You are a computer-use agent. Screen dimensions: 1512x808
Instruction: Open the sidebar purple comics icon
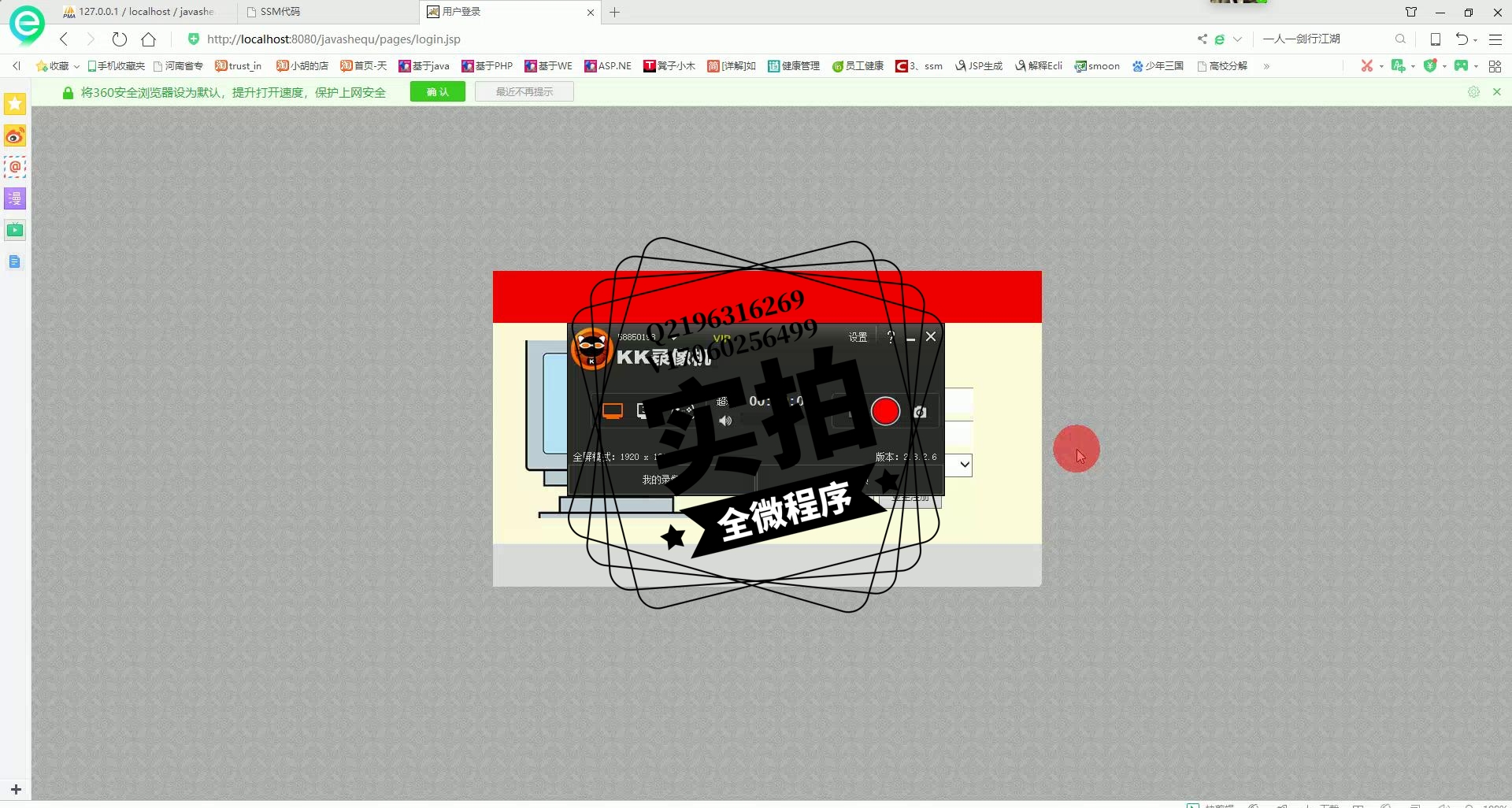pyautogui.click(x=15, y=198)
